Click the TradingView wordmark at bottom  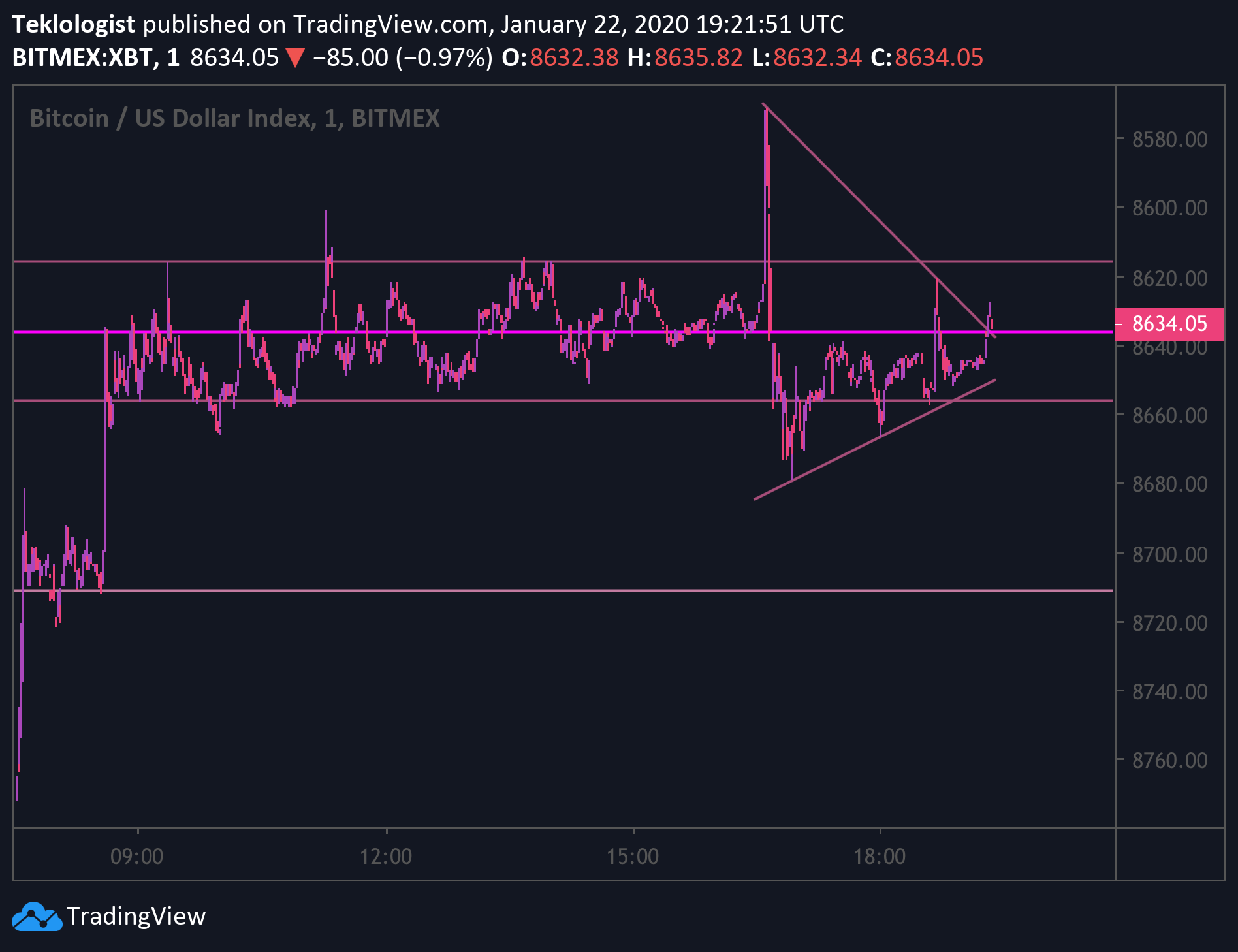(x=136, y=916)
